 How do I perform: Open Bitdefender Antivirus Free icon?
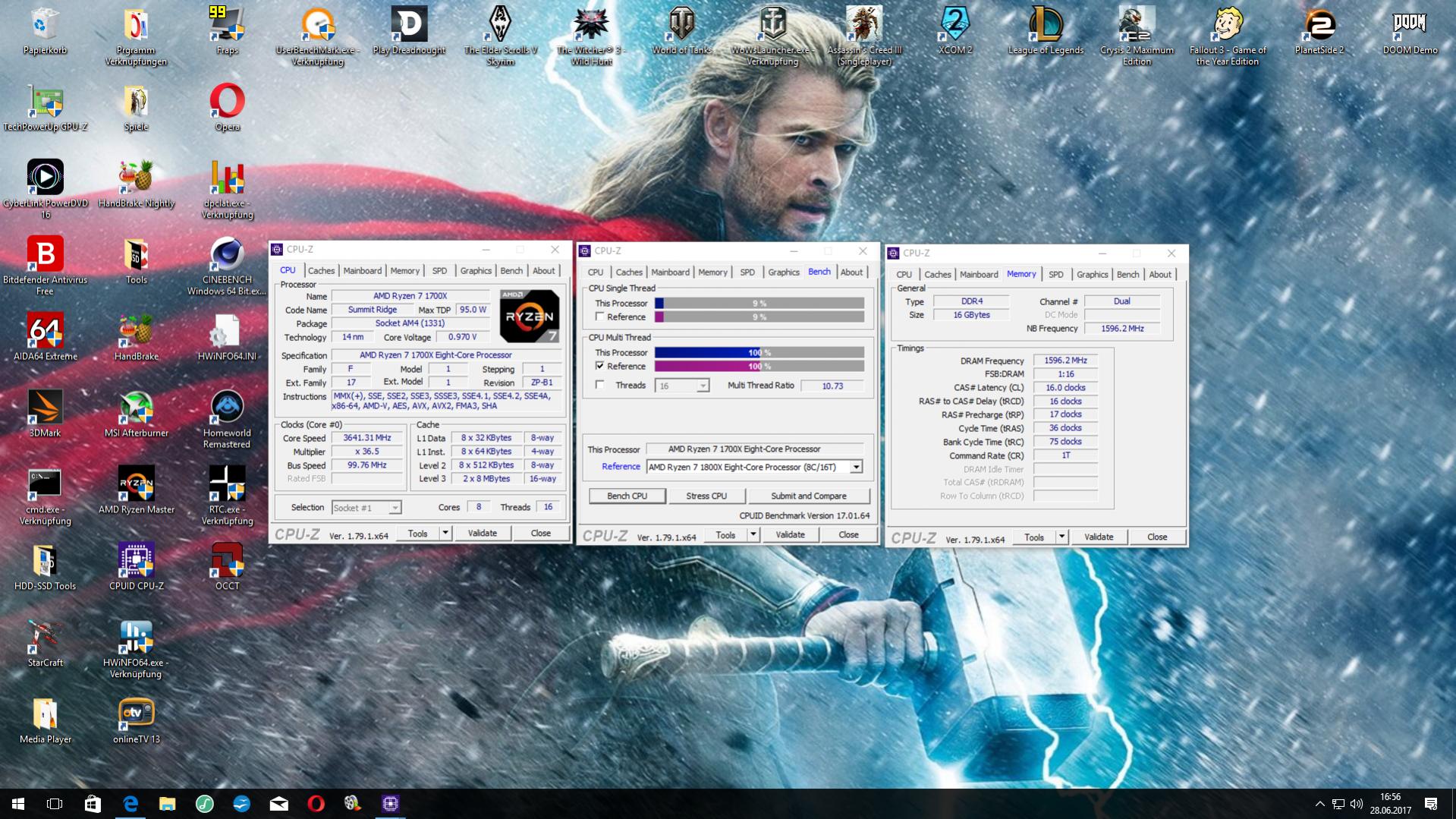coord(45,266)
